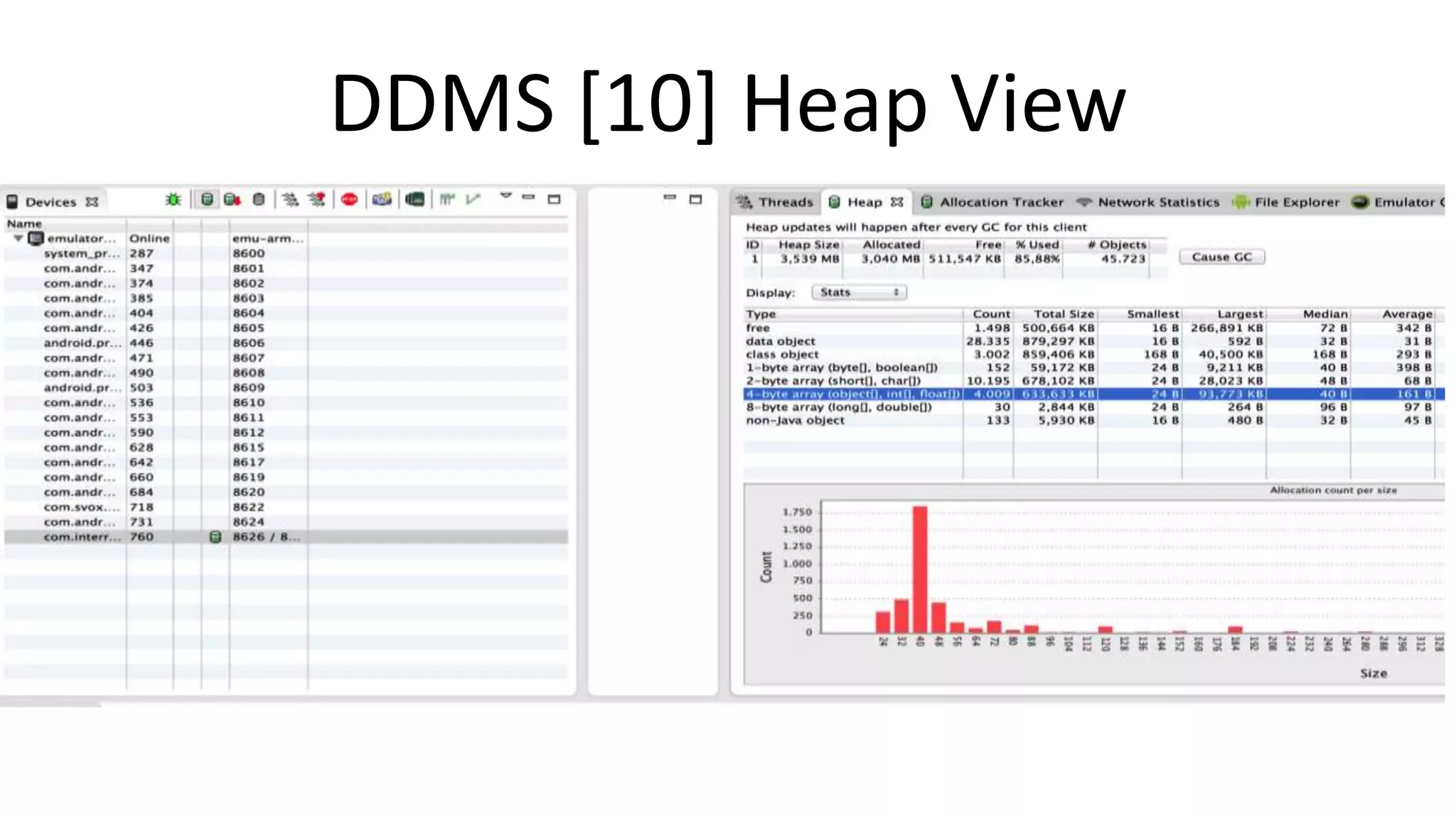This screenshot has height=819, width=1456.
Task: Close the Devices tab via its X
Action: tap(92, 202)
